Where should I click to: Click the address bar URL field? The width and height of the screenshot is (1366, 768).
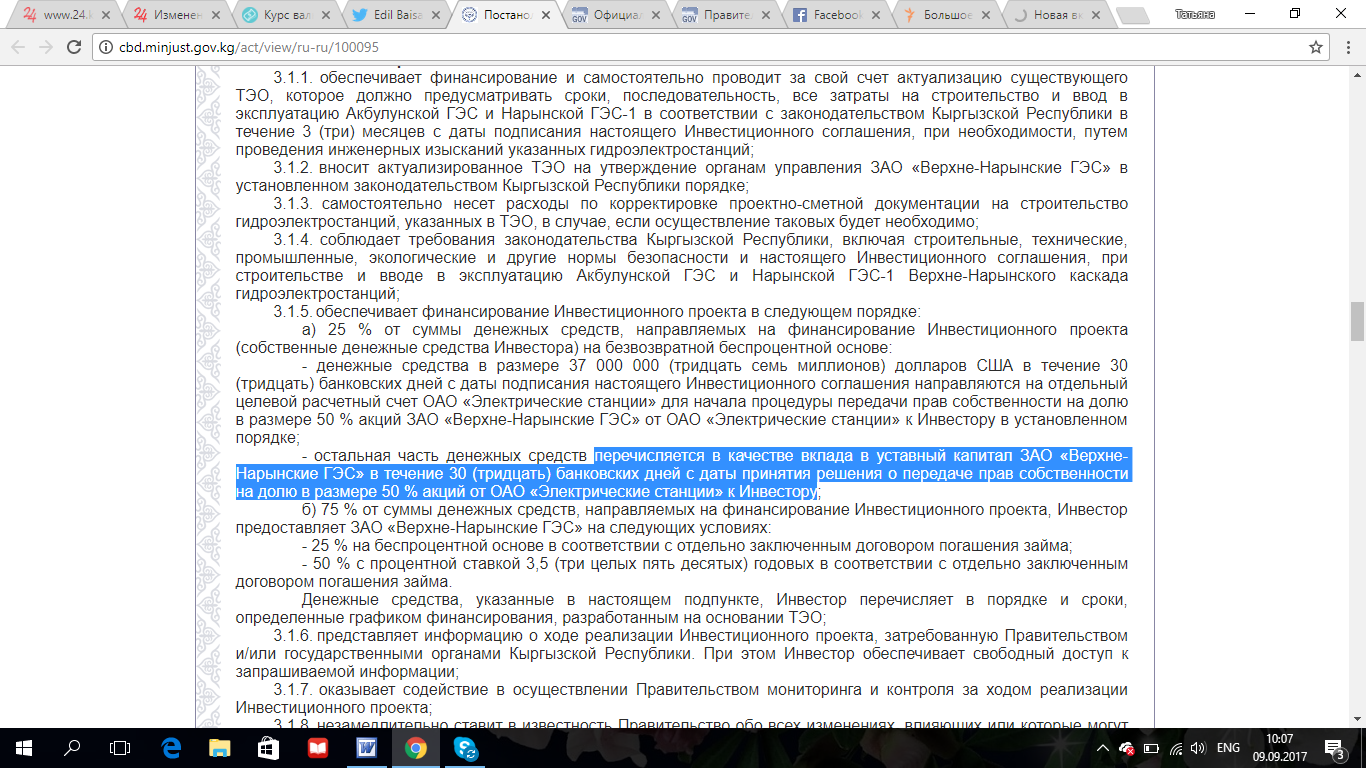coord(600,47)
